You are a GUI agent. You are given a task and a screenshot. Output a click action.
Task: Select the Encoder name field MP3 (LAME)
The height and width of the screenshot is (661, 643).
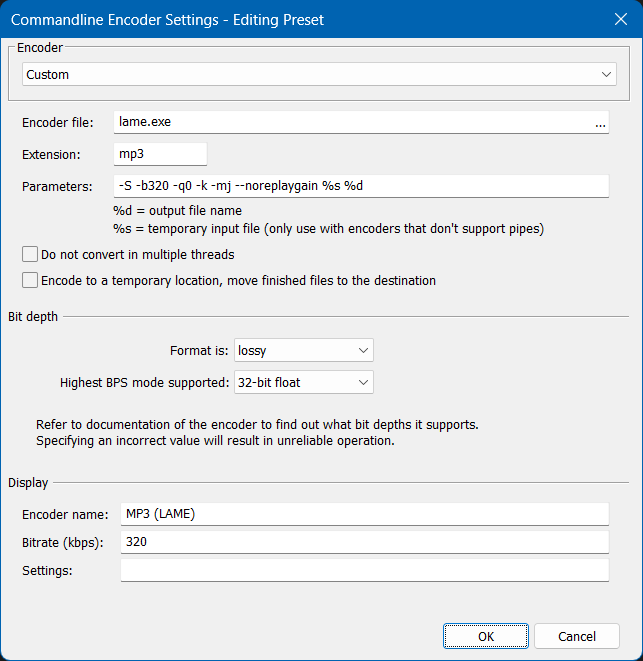[364, 514]
